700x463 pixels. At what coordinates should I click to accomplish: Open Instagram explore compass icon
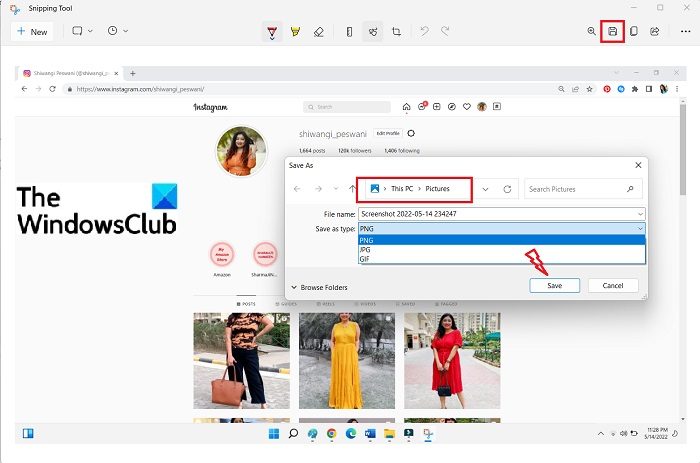pos(452,107)
